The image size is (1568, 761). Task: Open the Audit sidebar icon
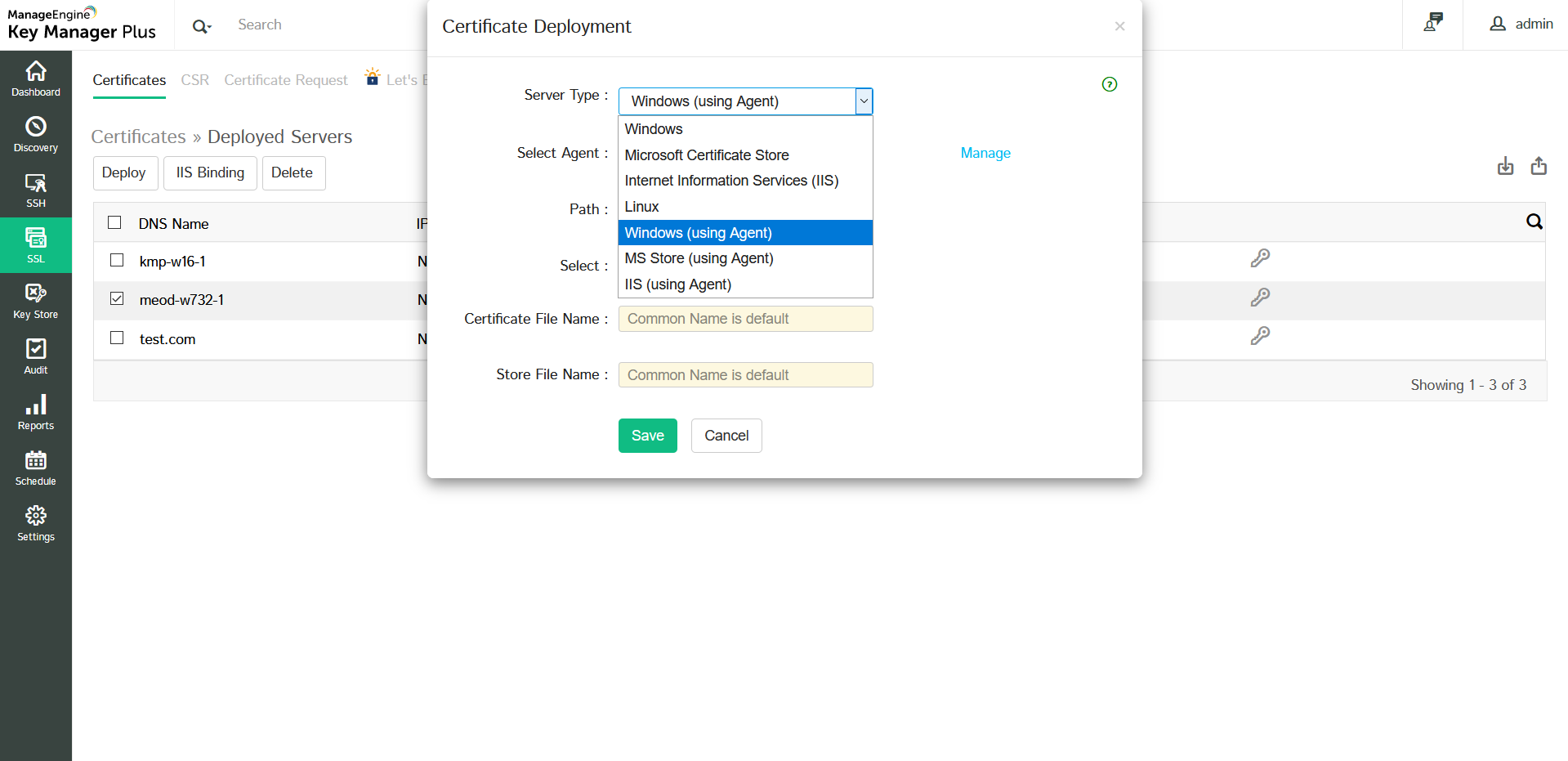click(36, 356)
